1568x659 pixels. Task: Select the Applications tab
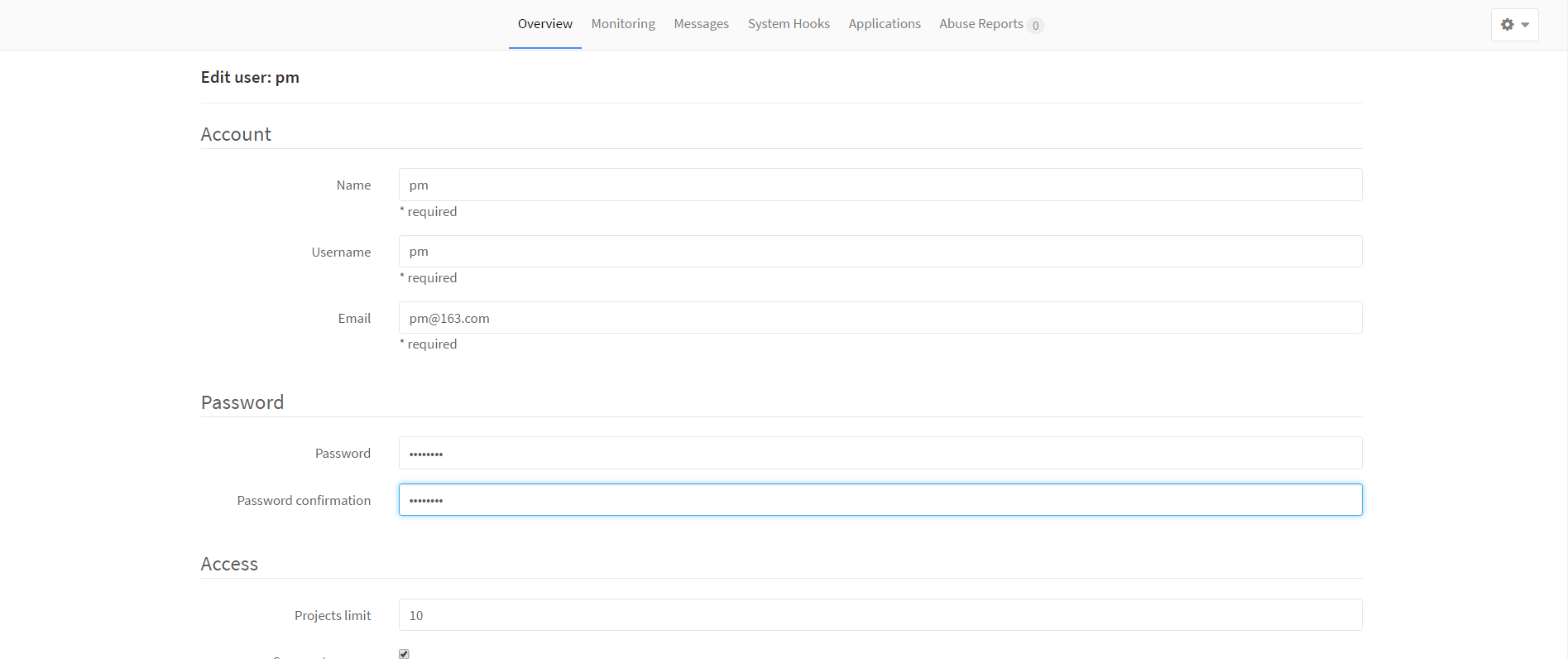pos(884,24)
